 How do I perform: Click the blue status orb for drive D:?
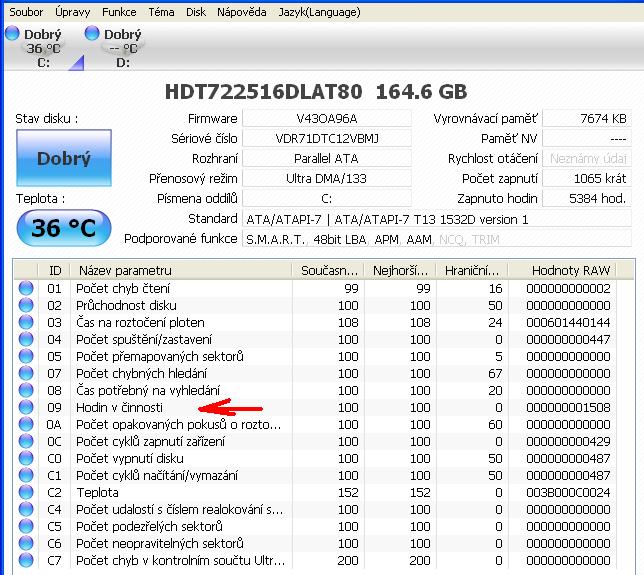point(93,34)
